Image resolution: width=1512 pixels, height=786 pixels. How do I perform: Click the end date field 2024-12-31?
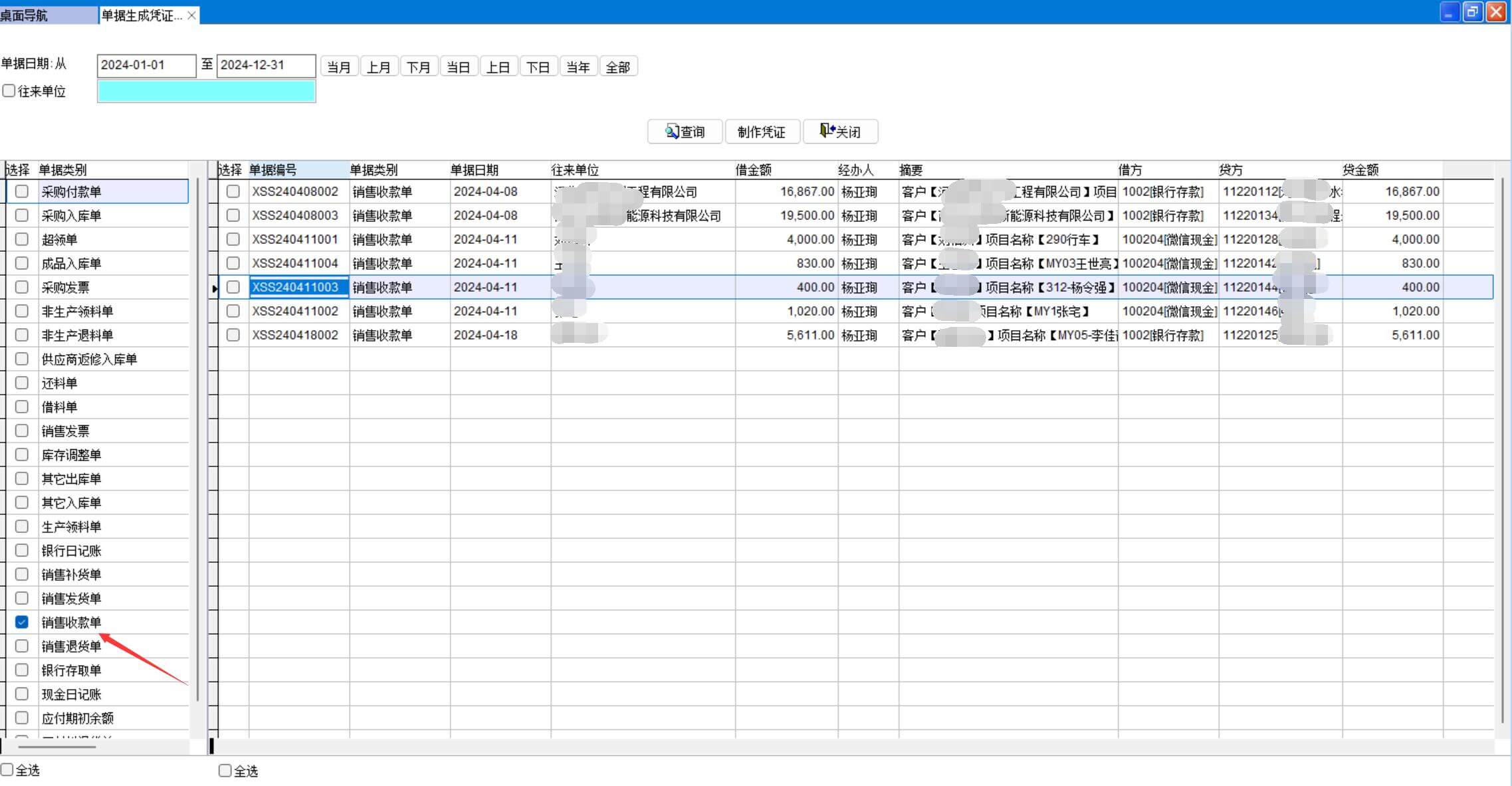[x=265, y=65]
